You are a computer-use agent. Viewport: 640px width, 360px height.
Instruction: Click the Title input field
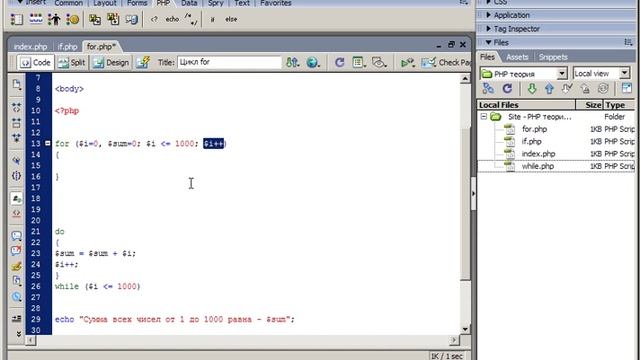(x=229, y=62)
